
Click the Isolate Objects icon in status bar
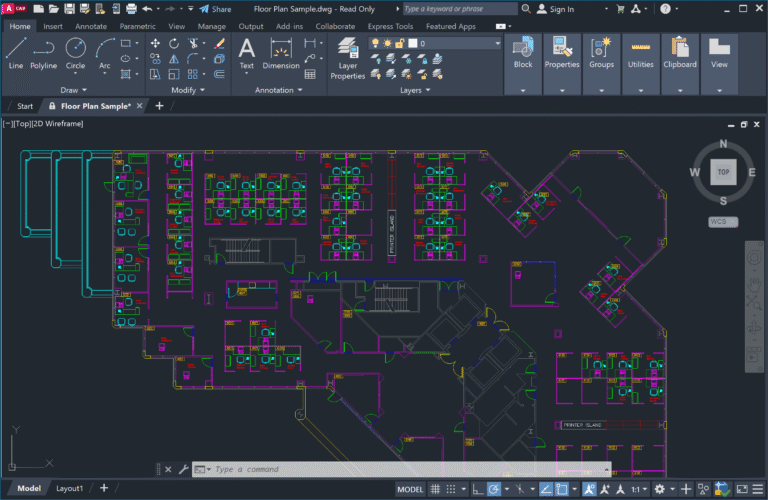pos(703,489)
